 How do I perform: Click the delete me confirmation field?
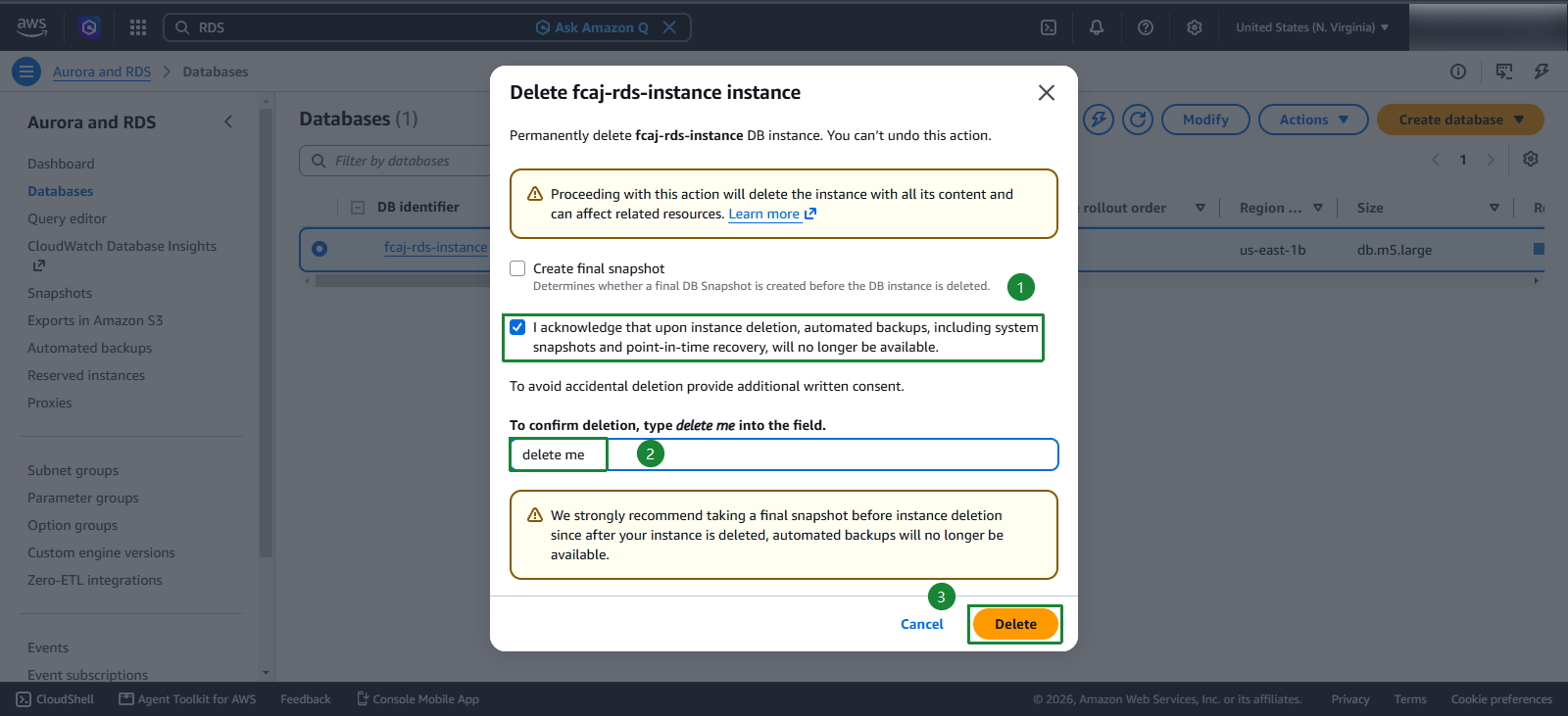coord(784,454)
